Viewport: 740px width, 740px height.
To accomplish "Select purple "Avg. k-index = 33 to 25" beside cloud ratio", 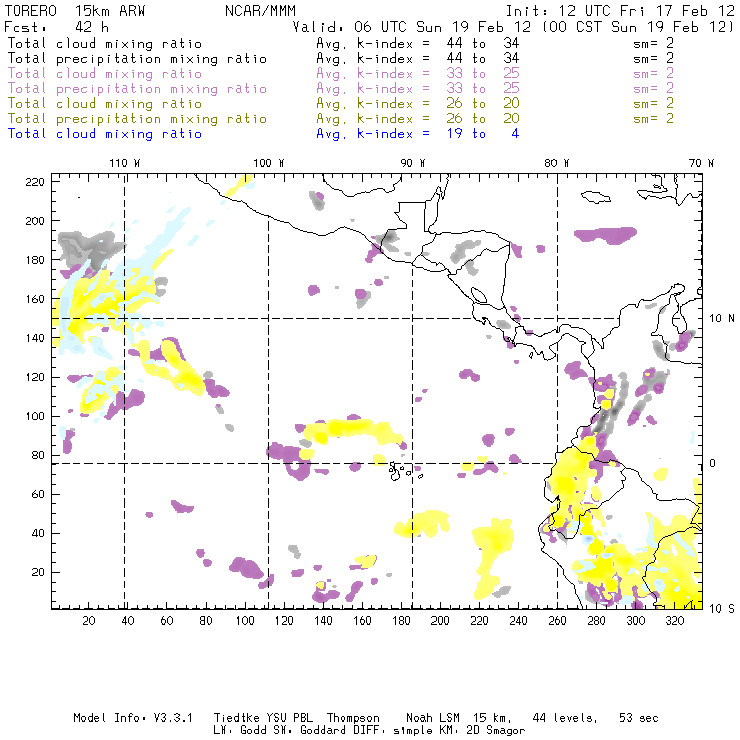I will coord(418,74).
